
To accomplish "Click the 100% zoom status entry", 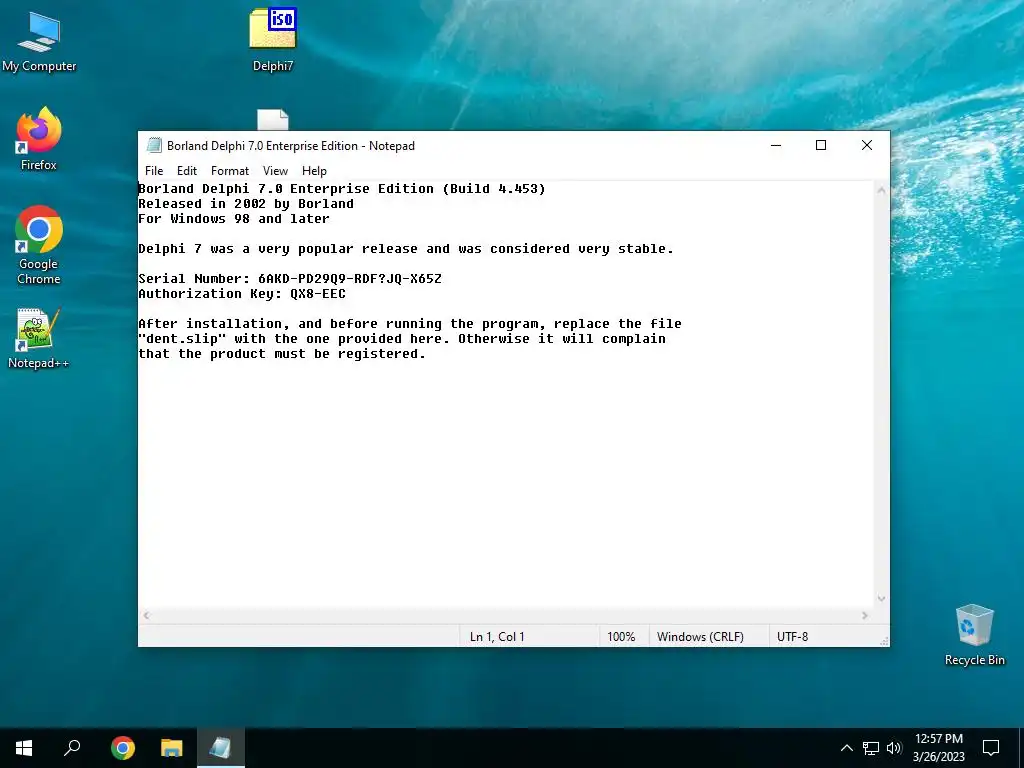I will 621,637.
